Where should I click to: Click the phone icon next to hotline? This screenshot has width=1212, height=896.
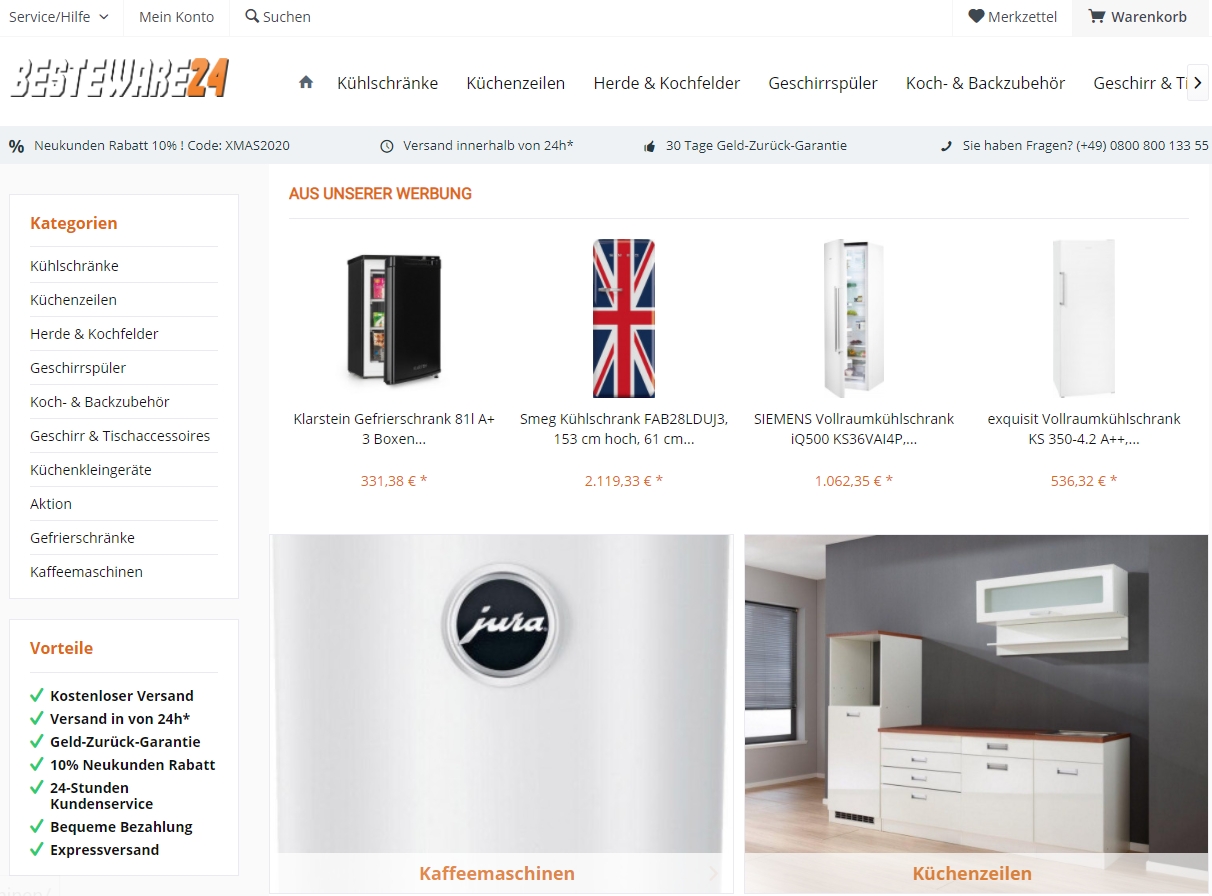pyautogui.click(x=946, y=146)
